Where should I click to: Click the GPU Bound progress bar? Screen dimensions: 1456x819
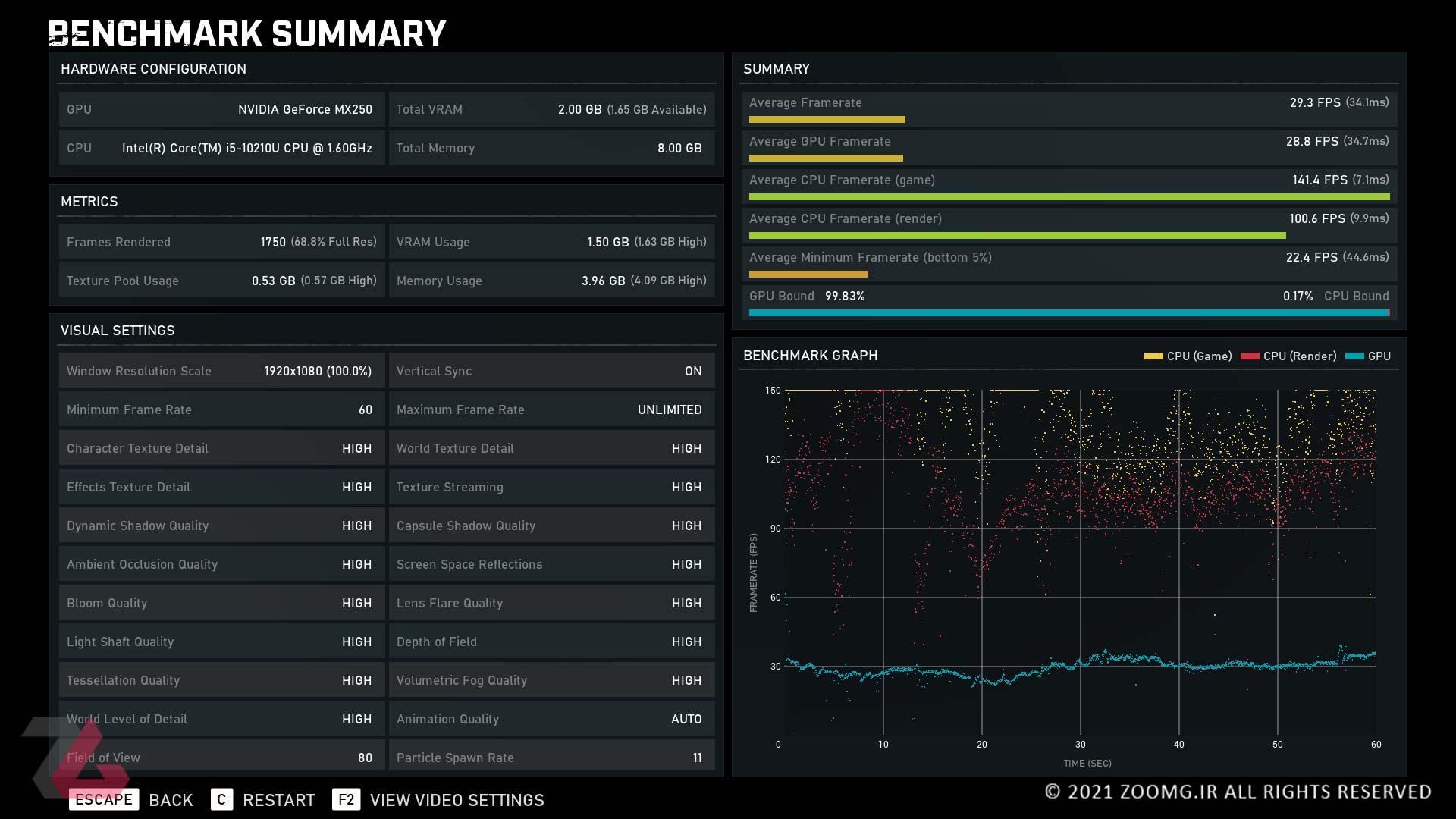click(x=1069, y=312)
